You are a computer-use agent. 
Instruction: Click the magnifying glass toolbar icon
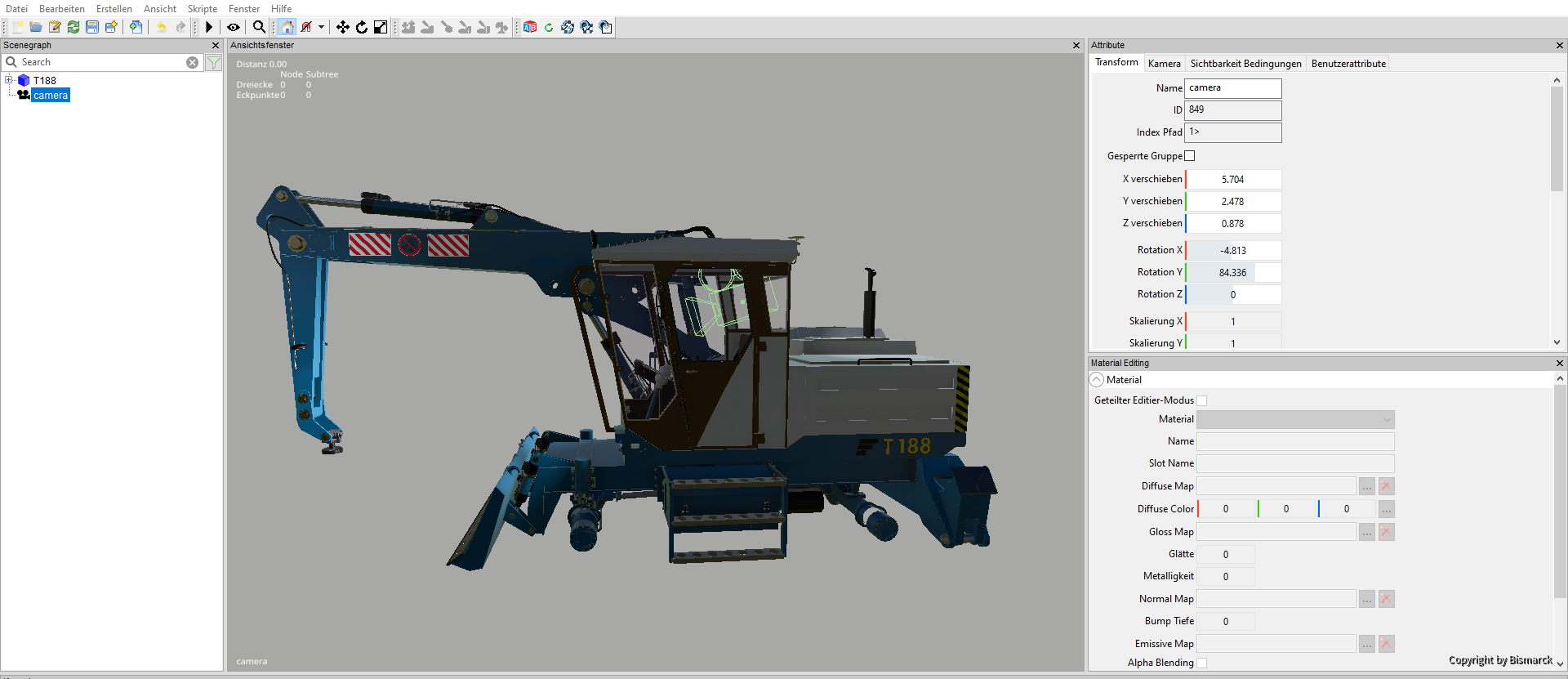(260, 27)
